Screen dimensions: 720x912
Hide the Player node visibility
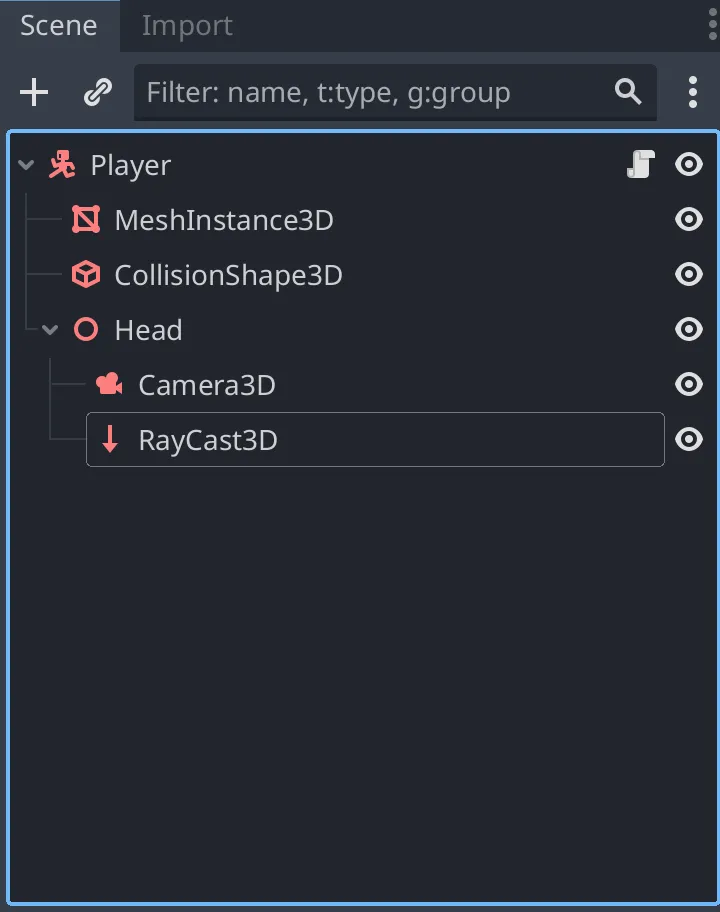tap(689, 165)
